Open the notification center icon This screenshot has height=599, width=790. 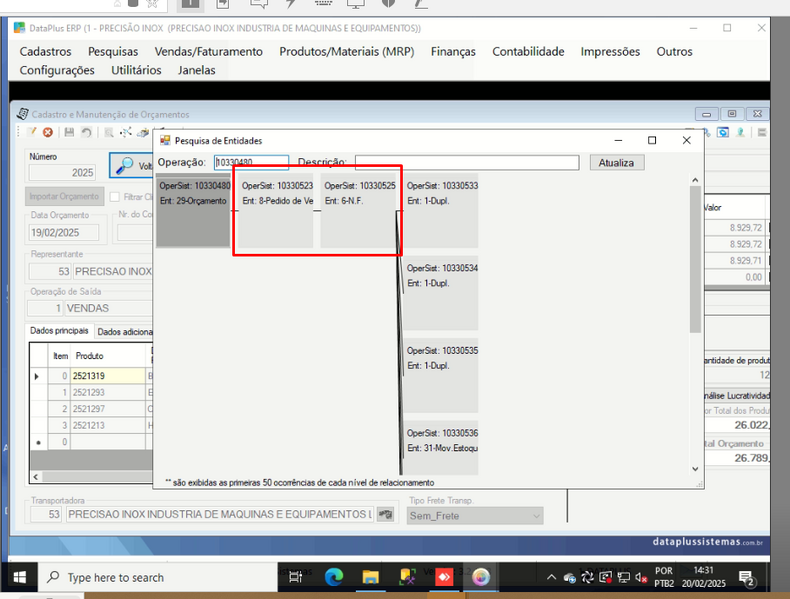(746, 578)
